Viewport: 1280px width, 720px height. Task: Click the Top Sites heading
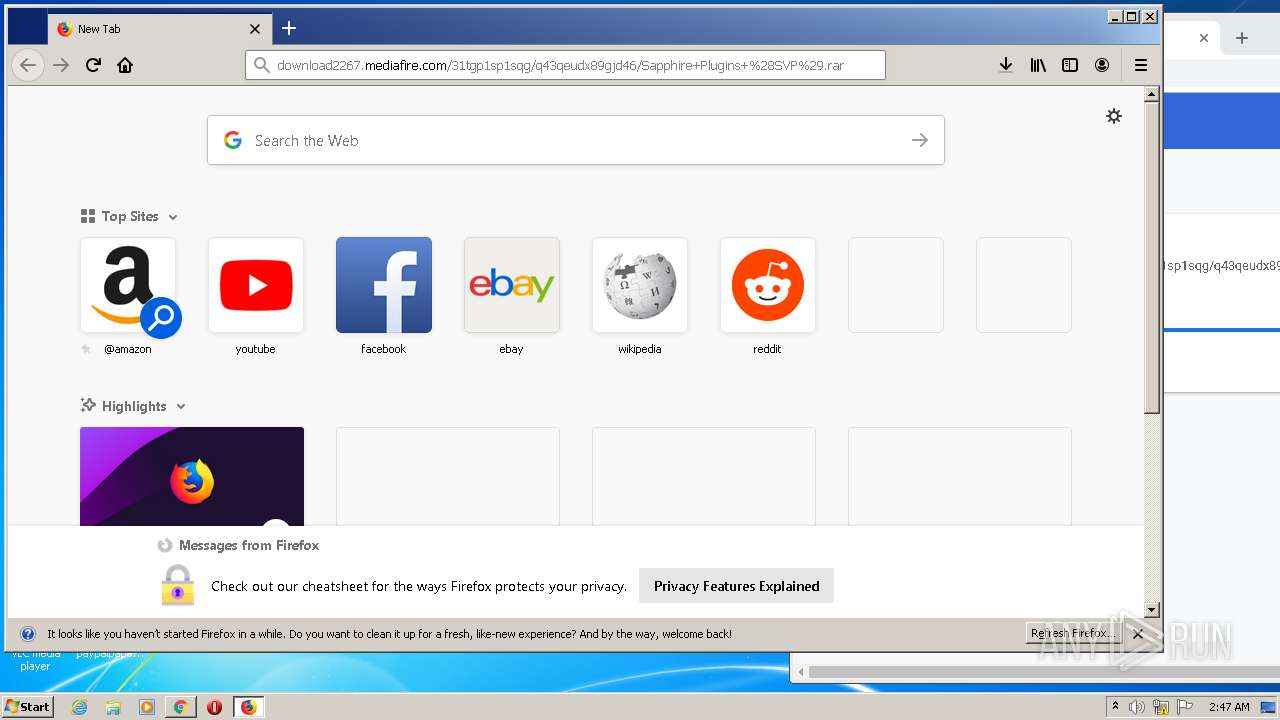130,216
